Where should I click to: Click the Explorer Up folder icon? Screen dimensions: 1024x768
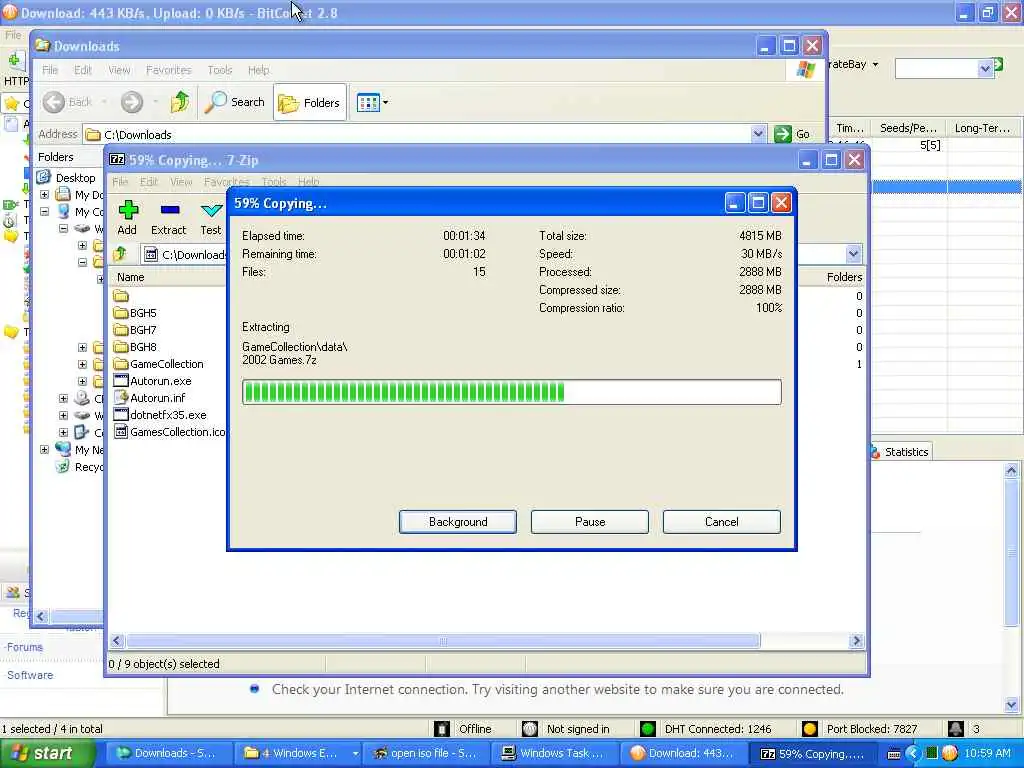[180, 102]
